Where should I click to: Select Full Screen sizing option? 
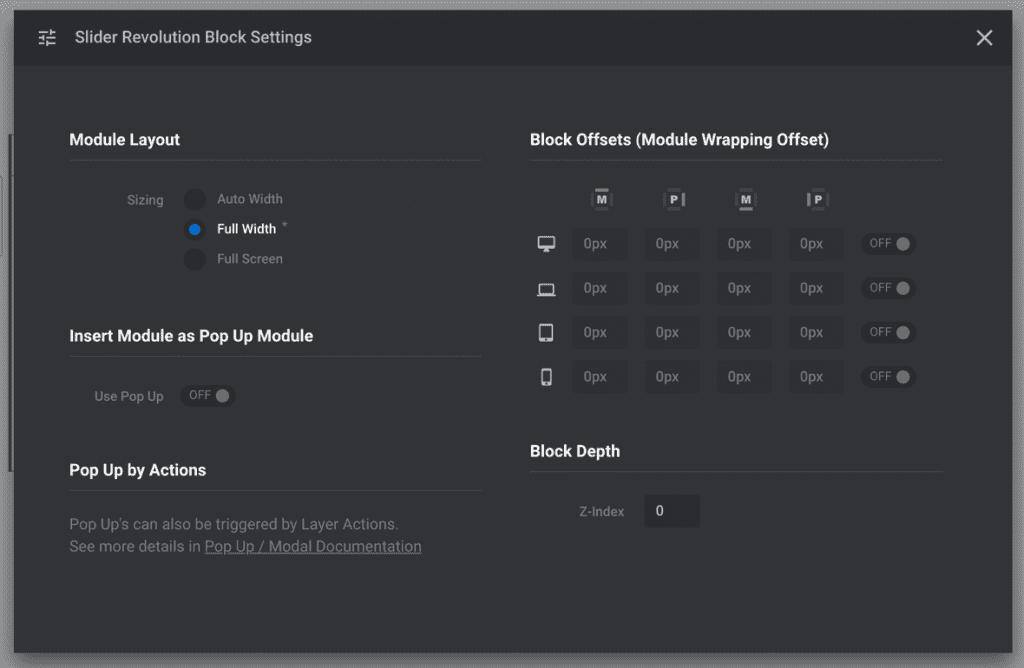tap(195, 259)
